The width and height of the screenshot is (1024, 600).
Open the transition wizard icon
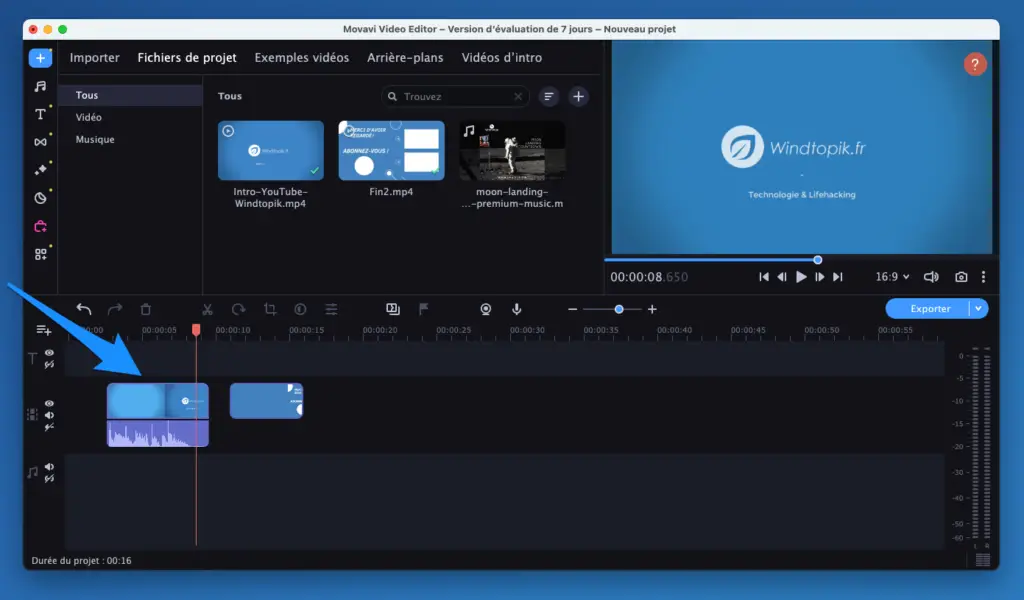click(392, 309)
